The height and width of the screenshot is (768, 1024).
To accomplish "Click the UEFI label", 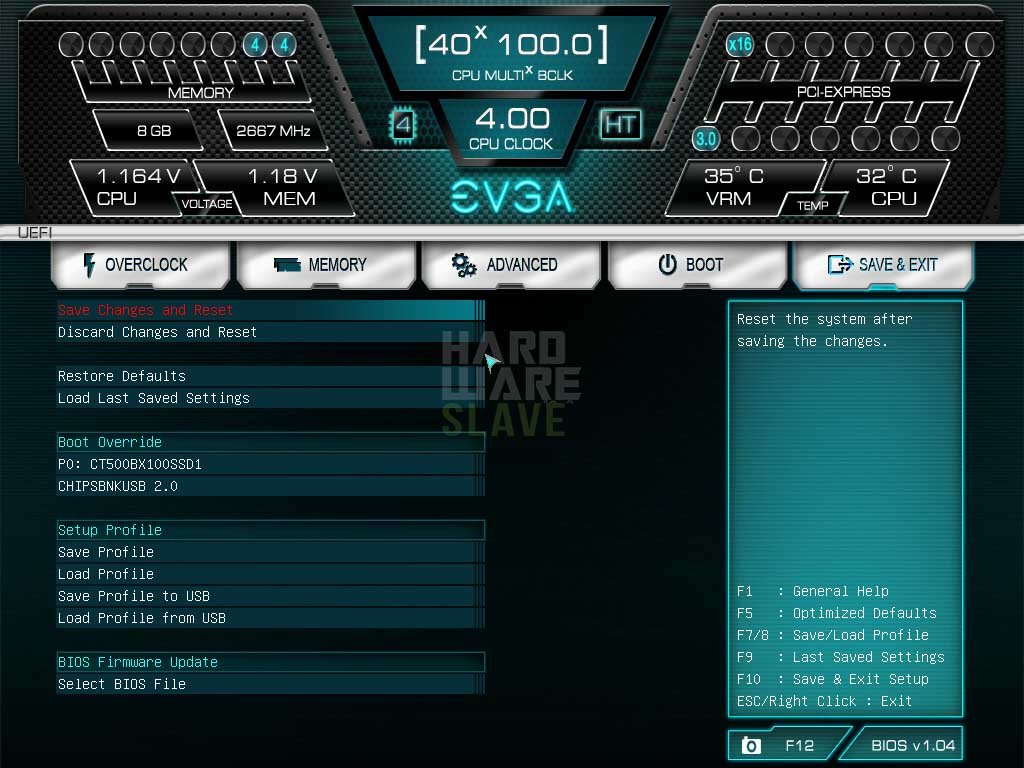I will click(35, 232).
